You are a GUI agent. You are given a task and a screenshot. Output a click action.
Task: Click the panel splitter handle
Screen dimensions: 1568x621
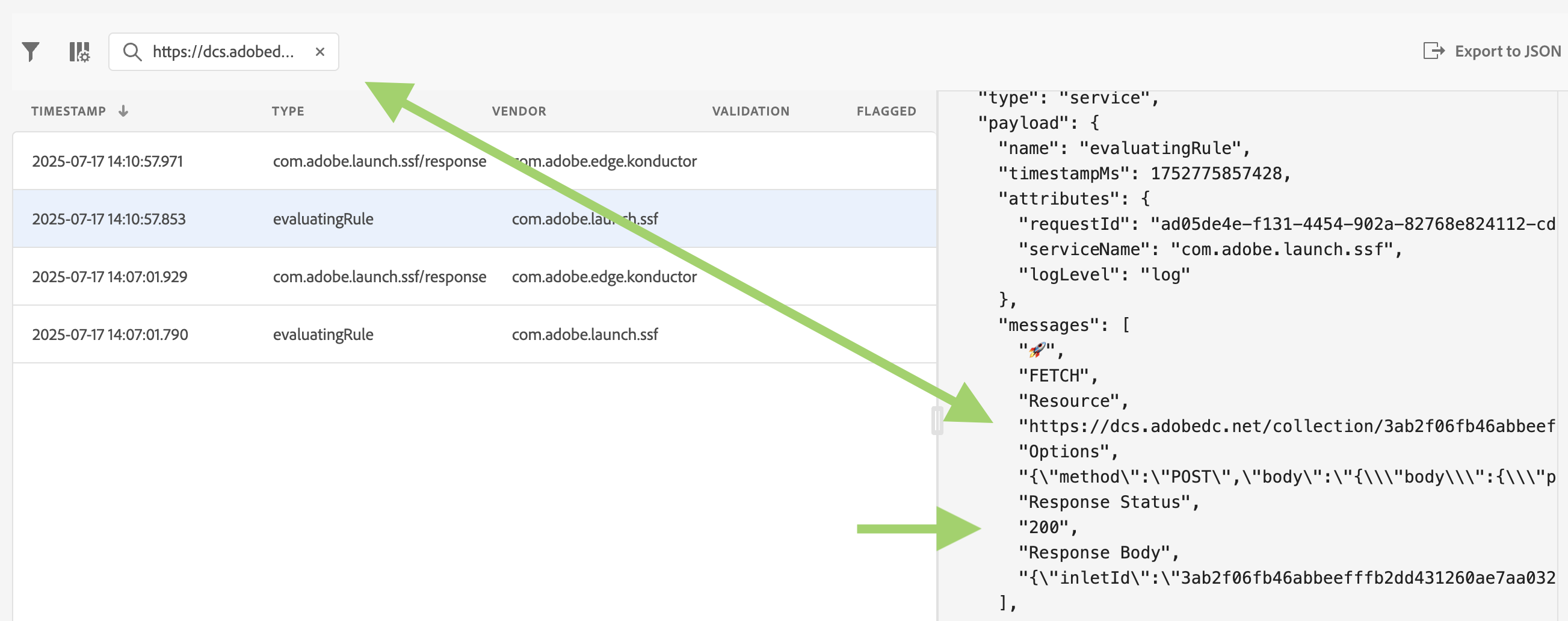[937, 420]
